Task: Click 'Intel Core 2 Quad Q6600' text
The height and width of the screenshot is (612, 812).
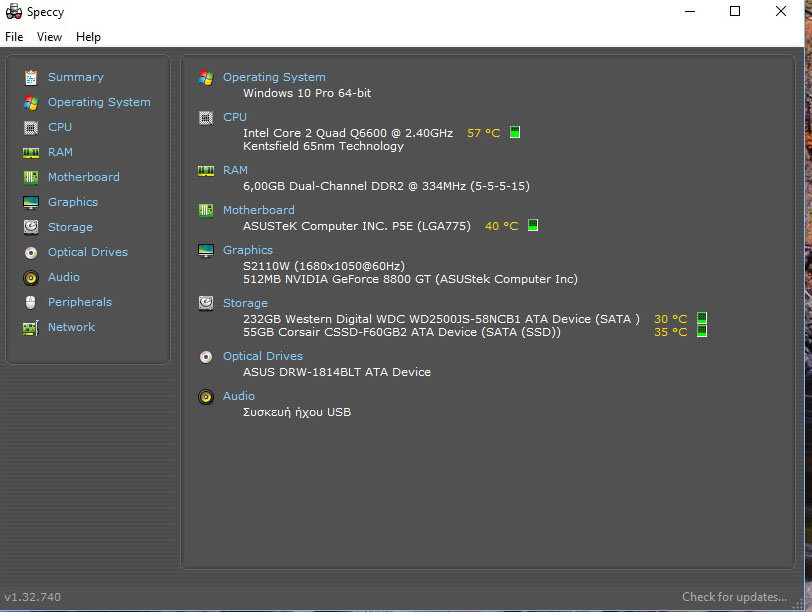Action: click(x=315, y=133)
